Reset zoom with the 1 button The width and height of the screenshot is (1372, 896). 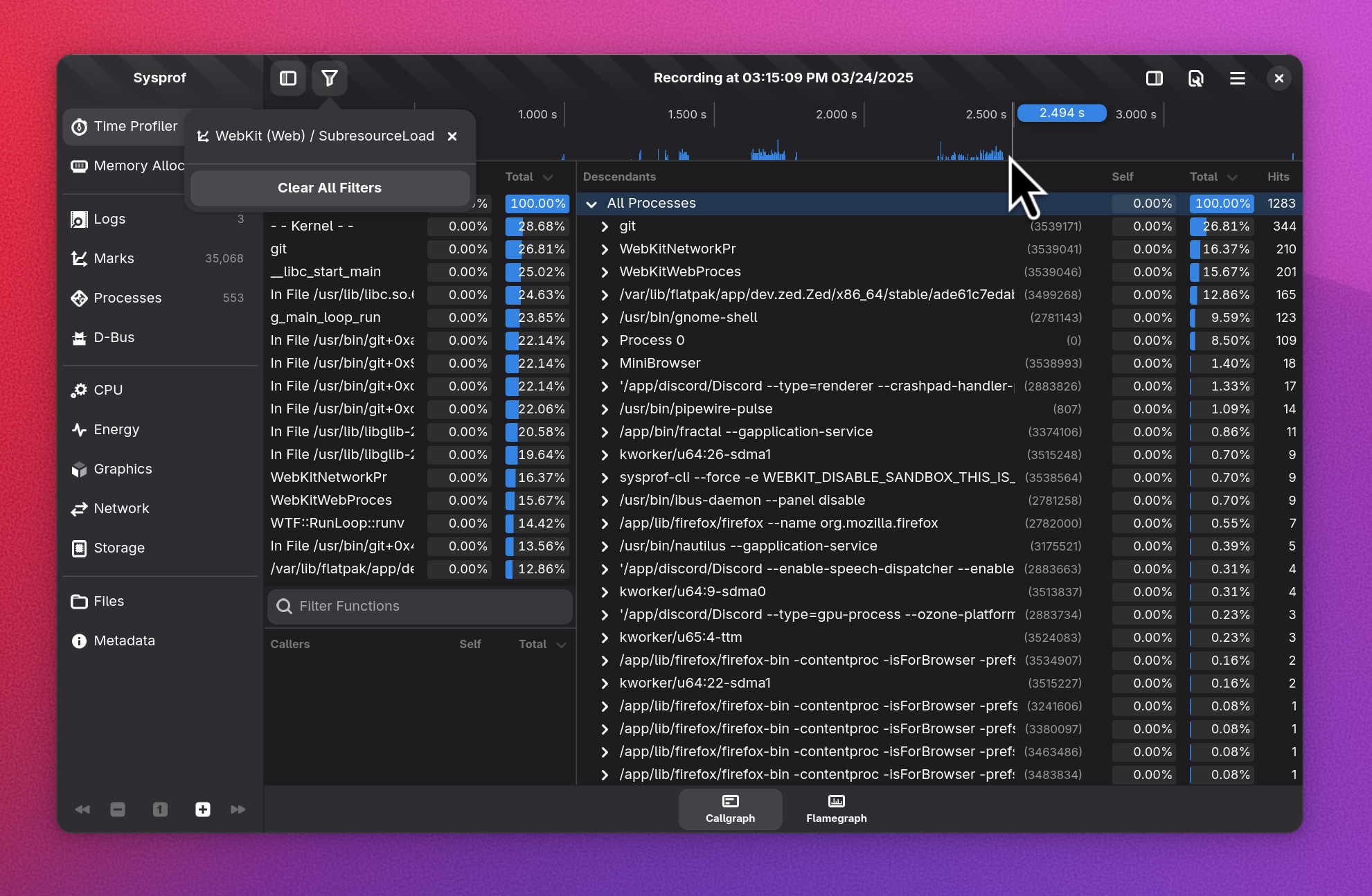pyautogui.click(x=160, y=809)
